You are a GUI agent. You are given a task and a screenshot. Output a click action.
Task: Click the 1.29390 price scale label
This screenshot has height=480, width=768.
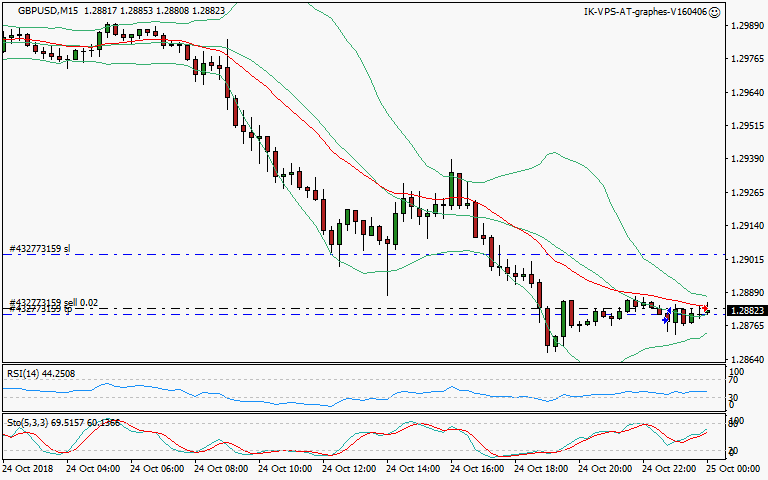click(747, 159)
